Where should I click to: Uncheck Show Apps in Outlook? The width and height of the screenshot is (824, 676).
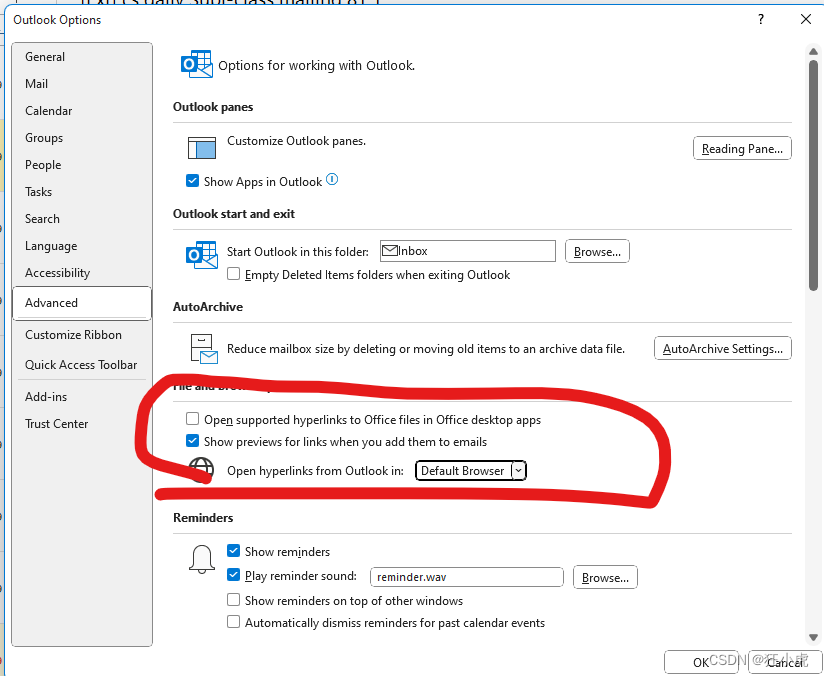192,181
